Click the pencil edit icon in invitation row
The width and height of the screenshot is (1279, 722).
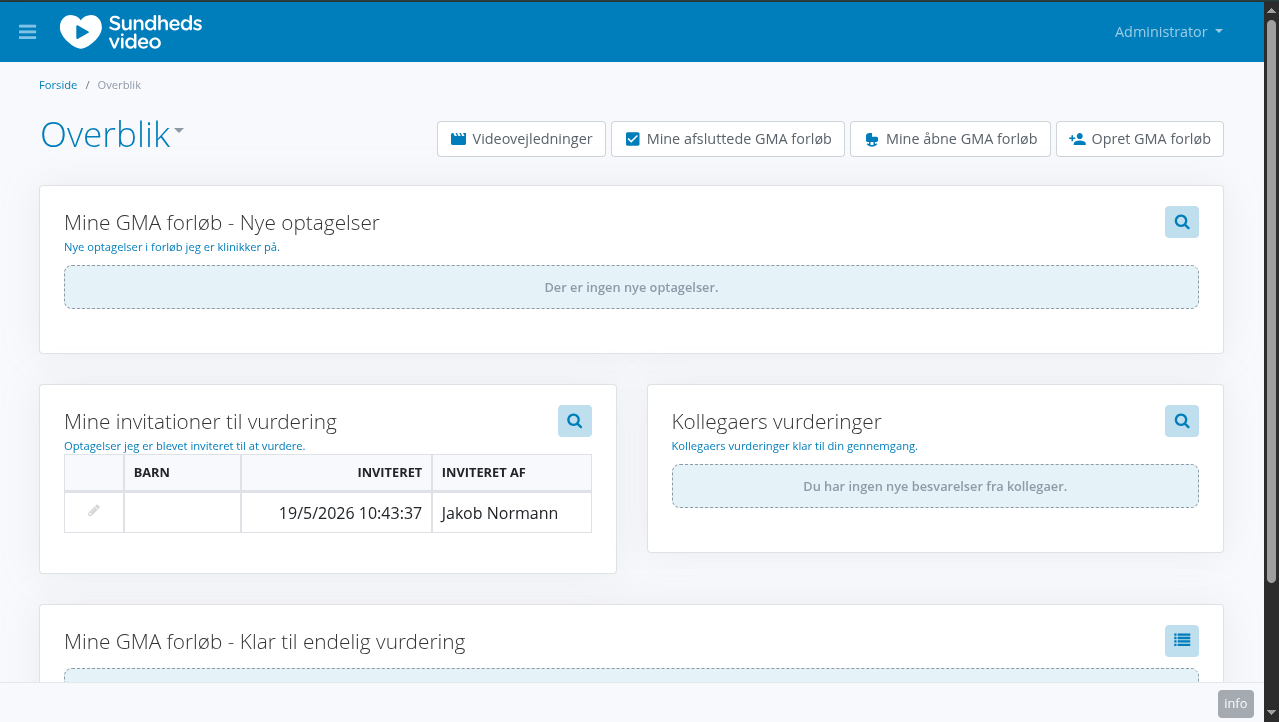(94, 511)
